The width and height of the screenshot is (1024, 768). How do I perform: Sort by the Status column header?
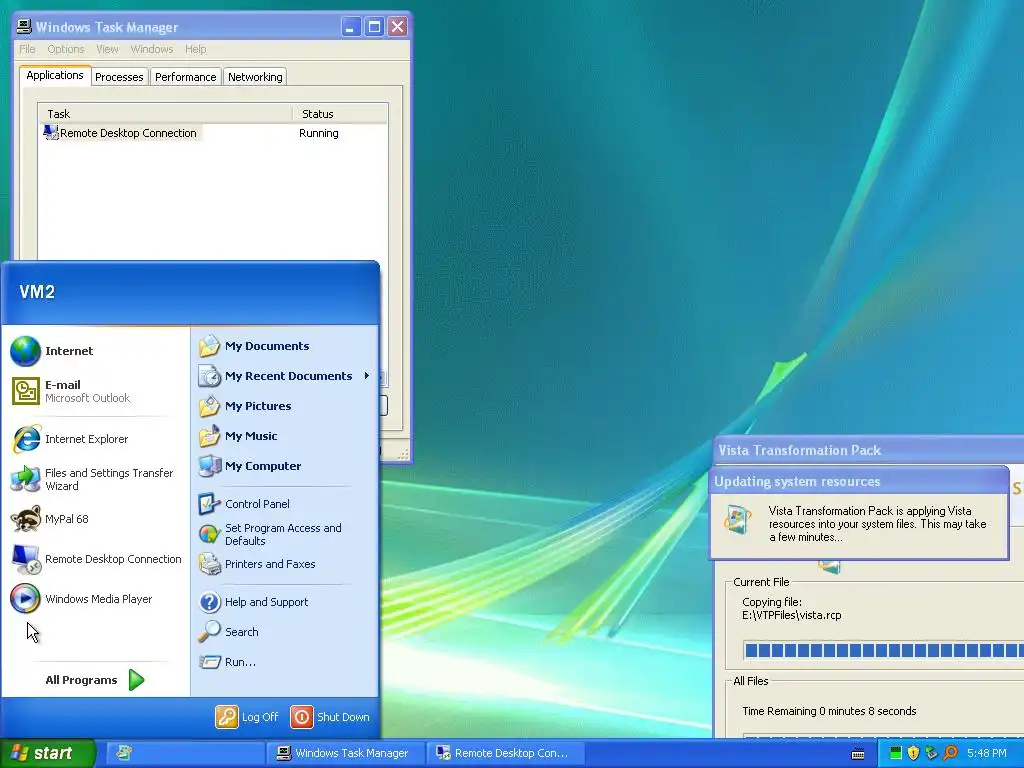pyautogui.click(x=340, y=114)
